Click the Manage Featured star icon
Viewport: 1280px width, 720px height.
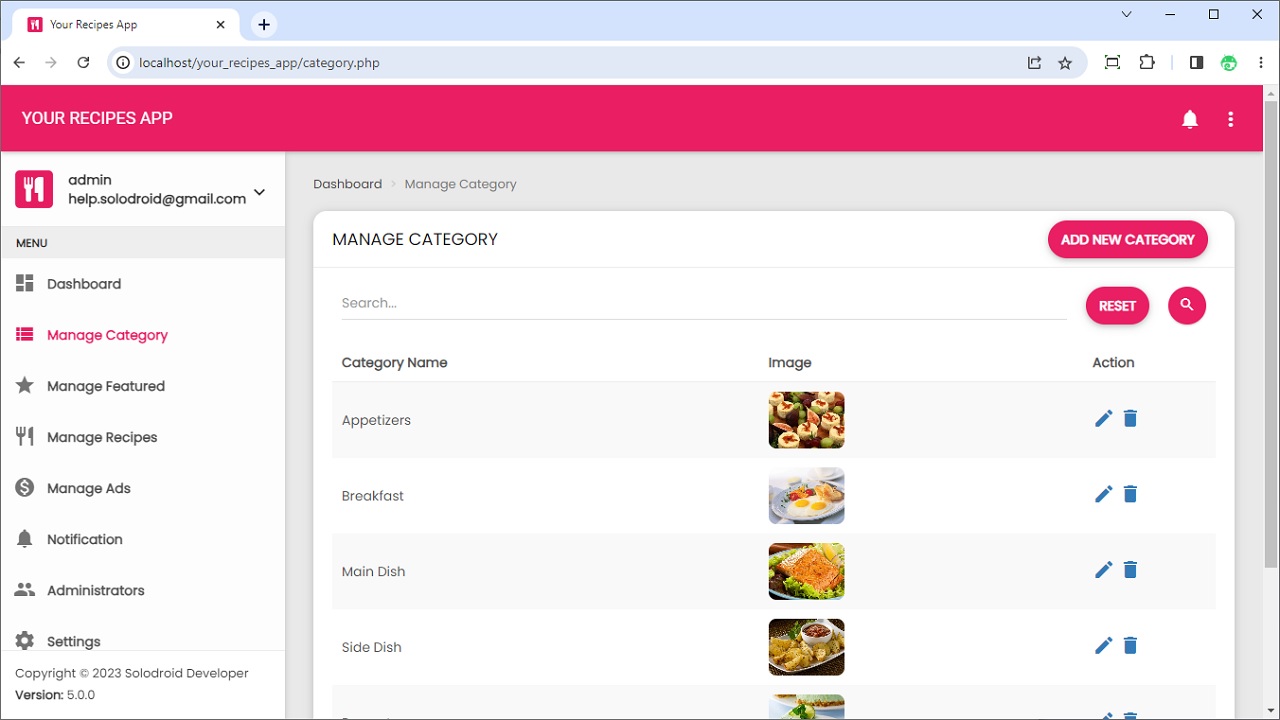(x=25, y=385)
